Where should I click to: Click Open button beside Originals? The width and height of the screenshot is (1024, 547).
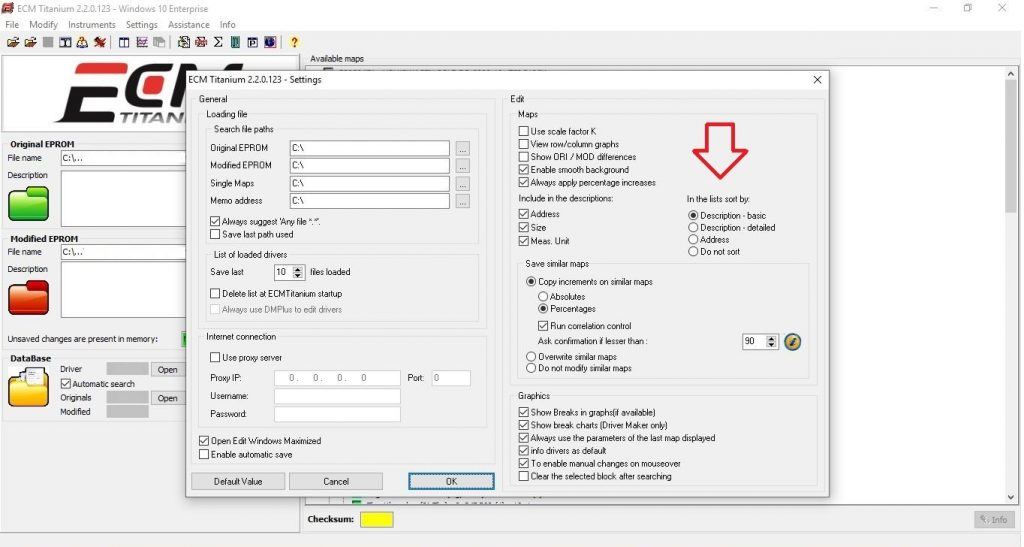pyautogui.click(x=167, y=398)
